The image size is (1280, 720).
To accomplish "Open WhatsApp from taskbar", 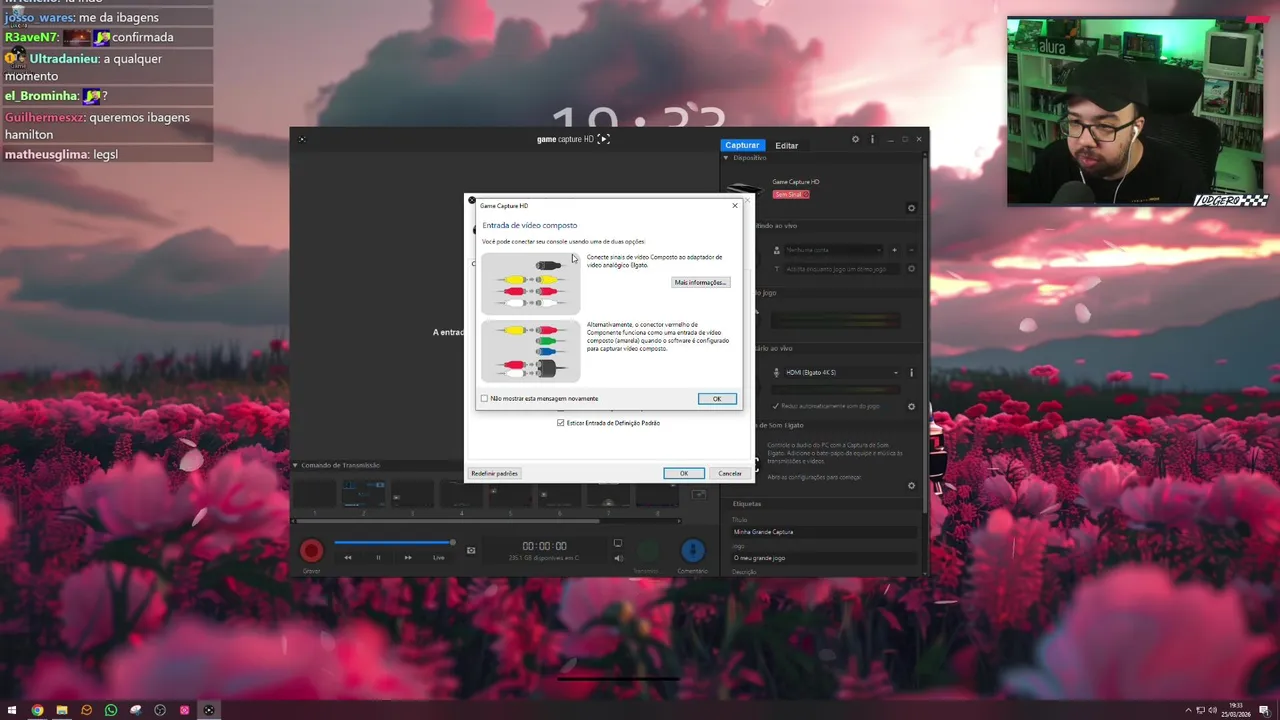I will (x=111, y=710).
